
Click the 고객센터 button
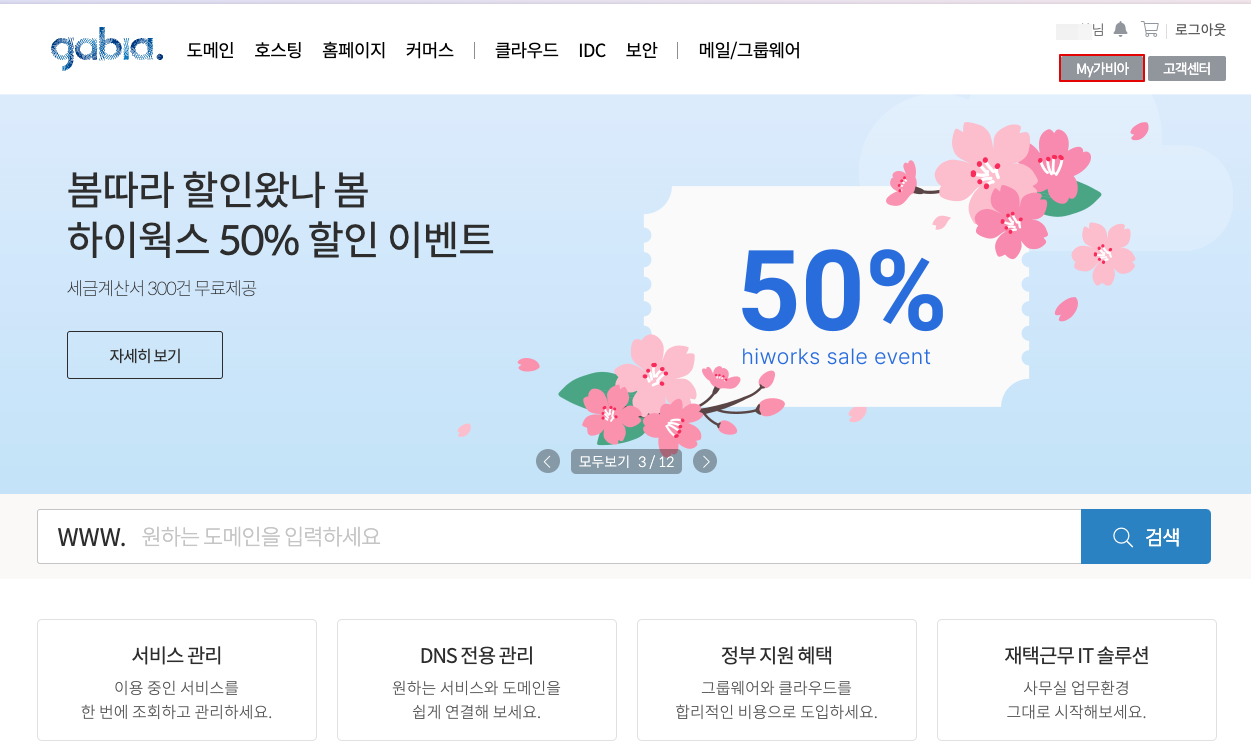(1187, 68)
